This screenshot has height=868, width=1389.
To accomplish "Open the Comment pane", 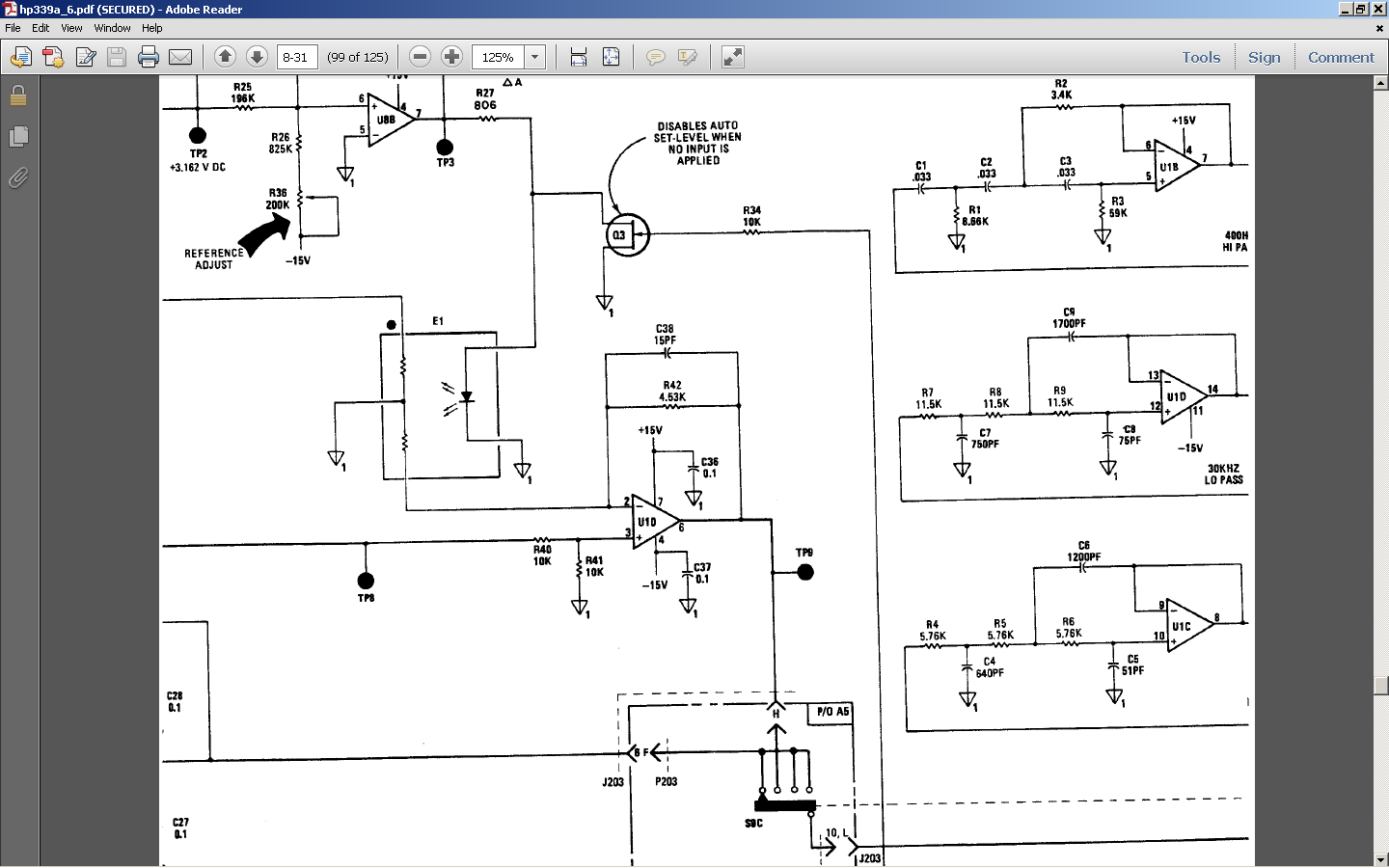I will tap(1341, 57).
